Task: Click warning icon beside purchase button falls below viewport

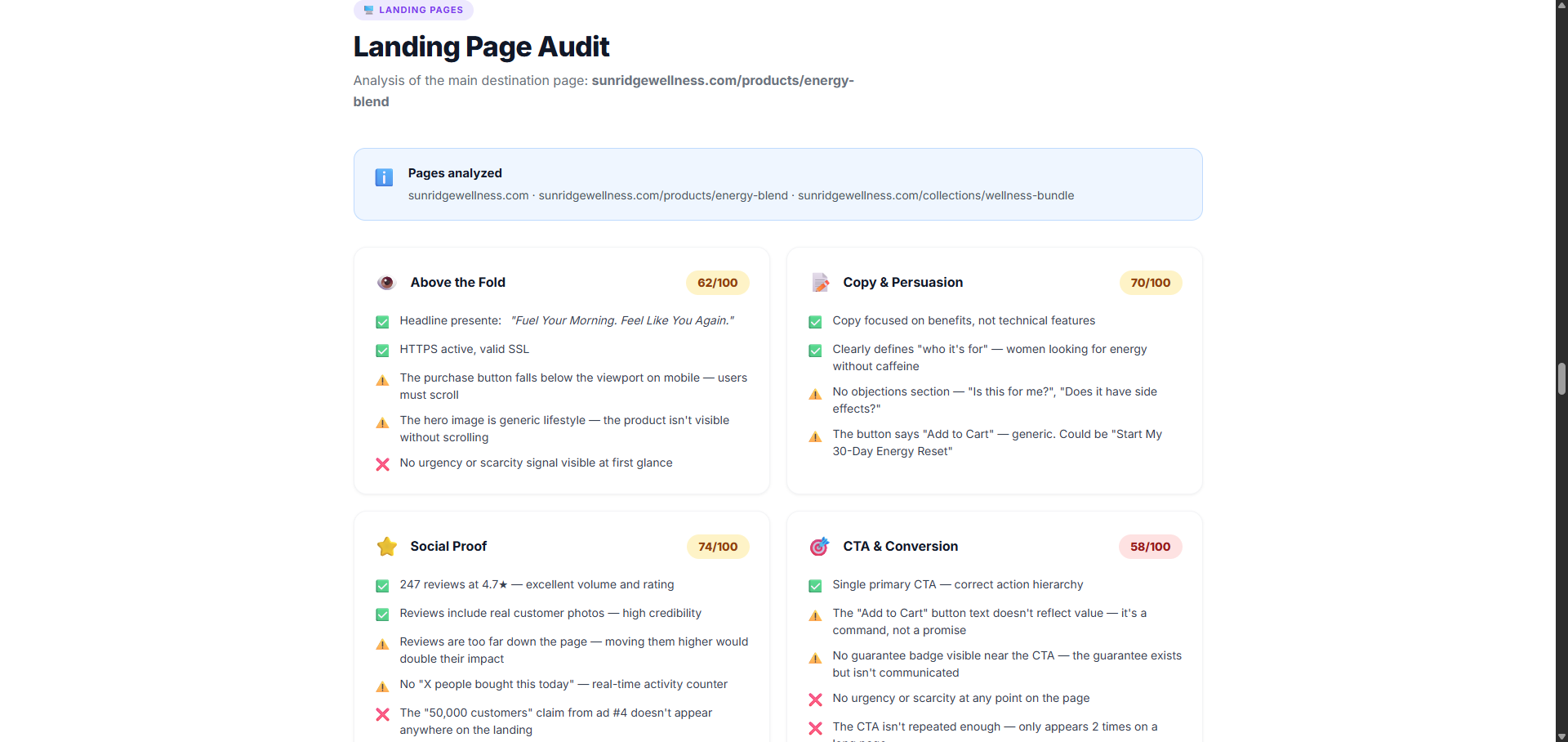Action: coord(382,380)
